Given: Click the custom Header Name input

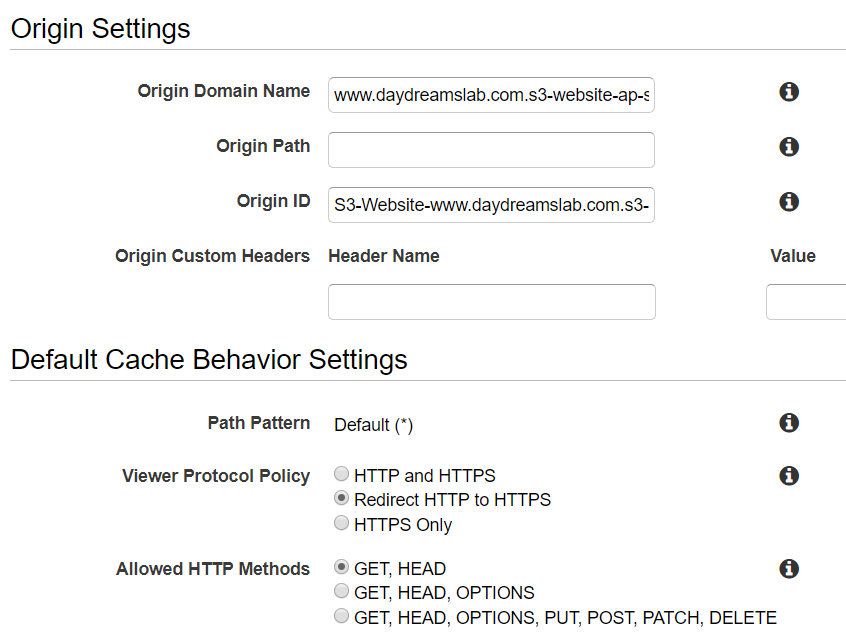Looking at the screenshot, I should point(491,302).
